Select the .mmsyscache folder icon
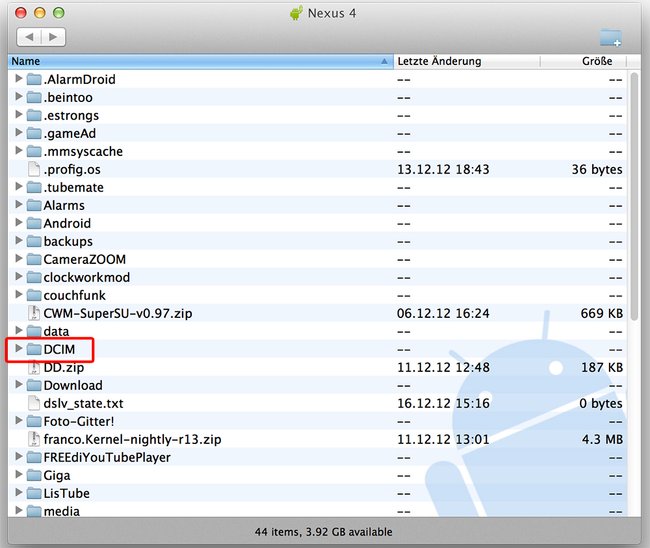The height and width of the screenshot is (548, 650). click(x=34, y=151)
